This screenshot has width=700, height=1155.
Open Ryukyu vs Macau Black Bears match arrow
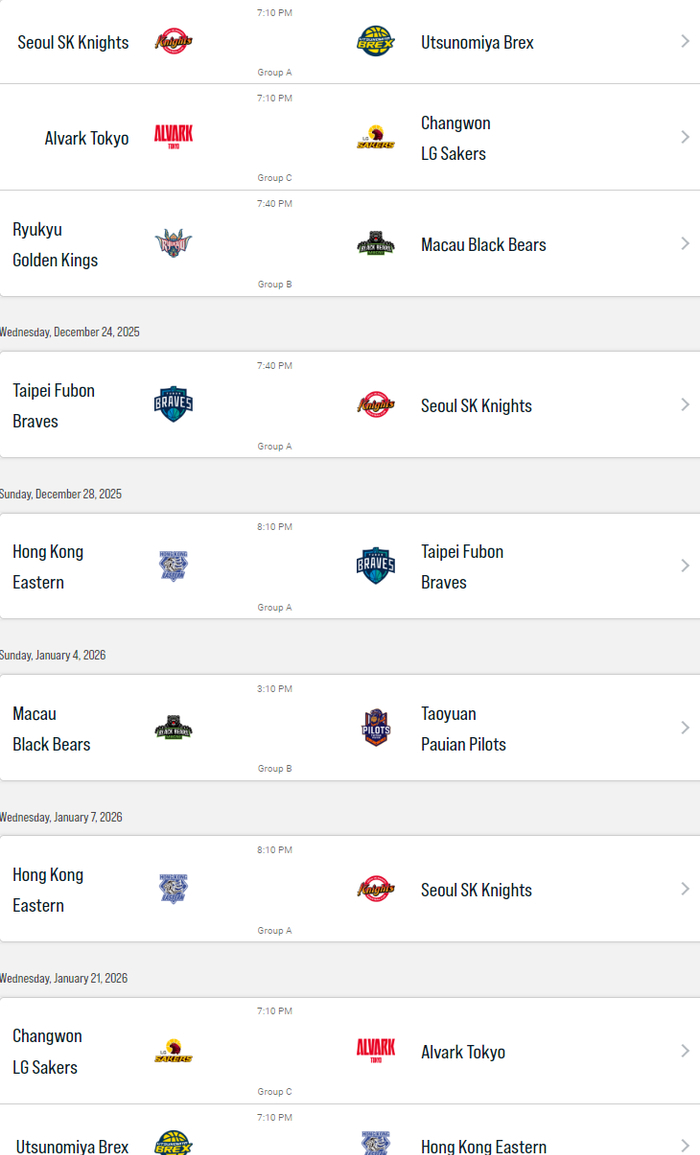coord(685,243)
